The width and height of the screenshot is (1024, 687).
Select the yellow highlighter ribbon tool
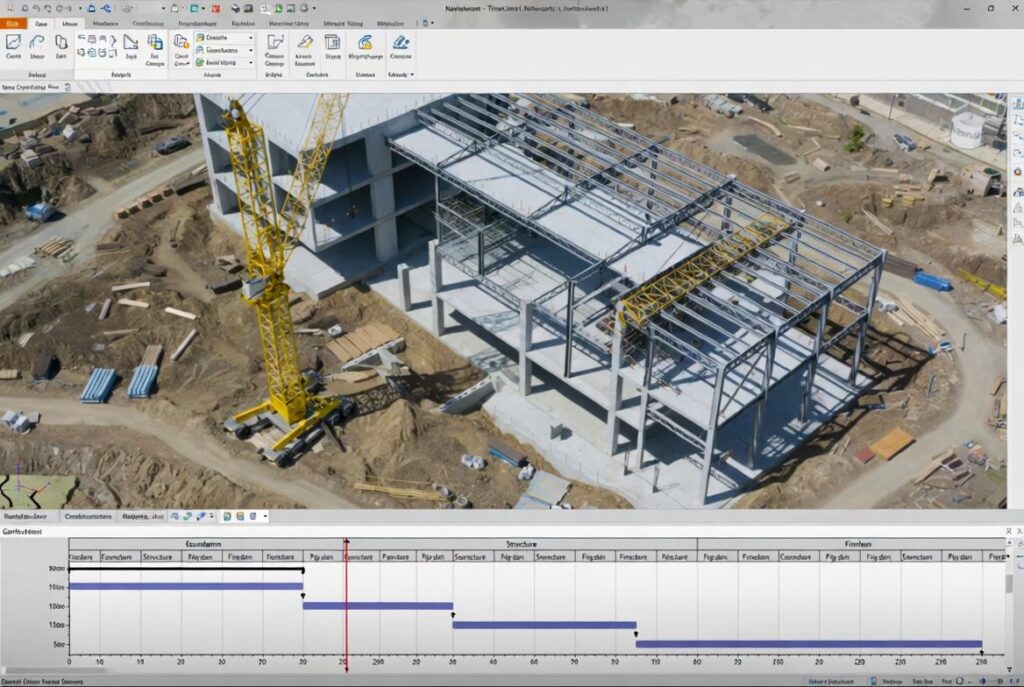click(x=305, y=42)
